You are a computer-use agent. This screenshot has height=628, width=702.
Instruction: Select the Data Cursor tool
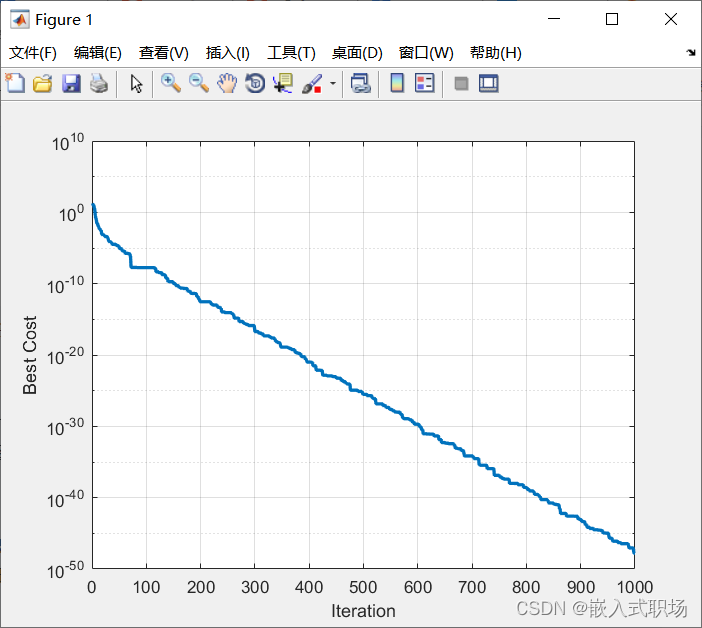coord(283,84)
